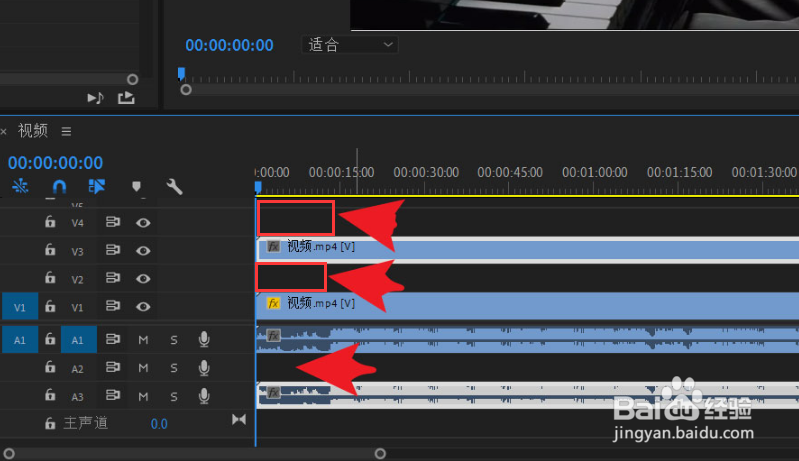Click program monitor zoom scrollbar handle

click(186, 90)
